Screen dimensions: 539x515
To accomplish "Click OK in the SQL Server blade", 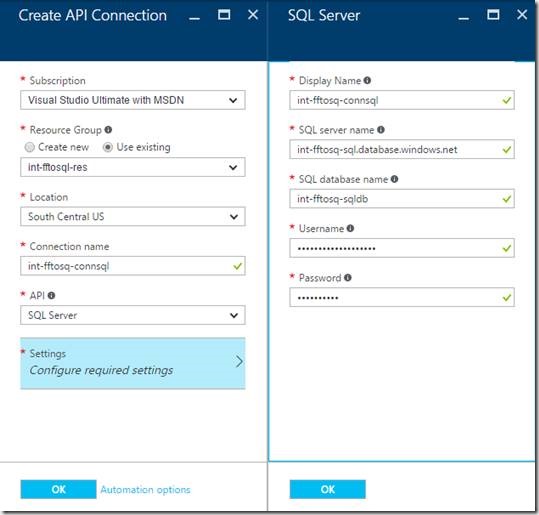I will tap(328, 489).
